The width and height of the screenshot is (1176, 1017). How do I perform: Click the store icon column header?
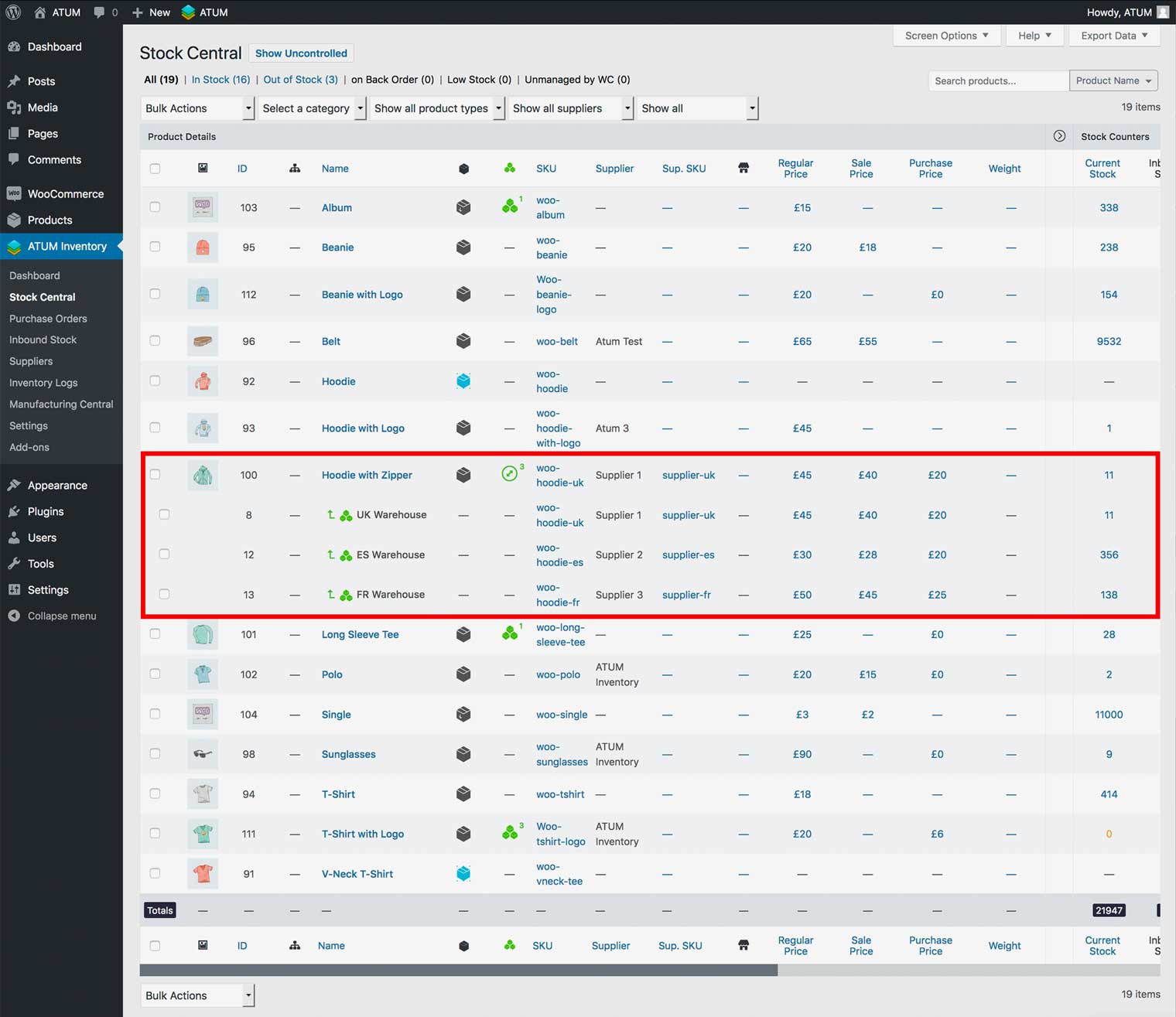(744, 168)
